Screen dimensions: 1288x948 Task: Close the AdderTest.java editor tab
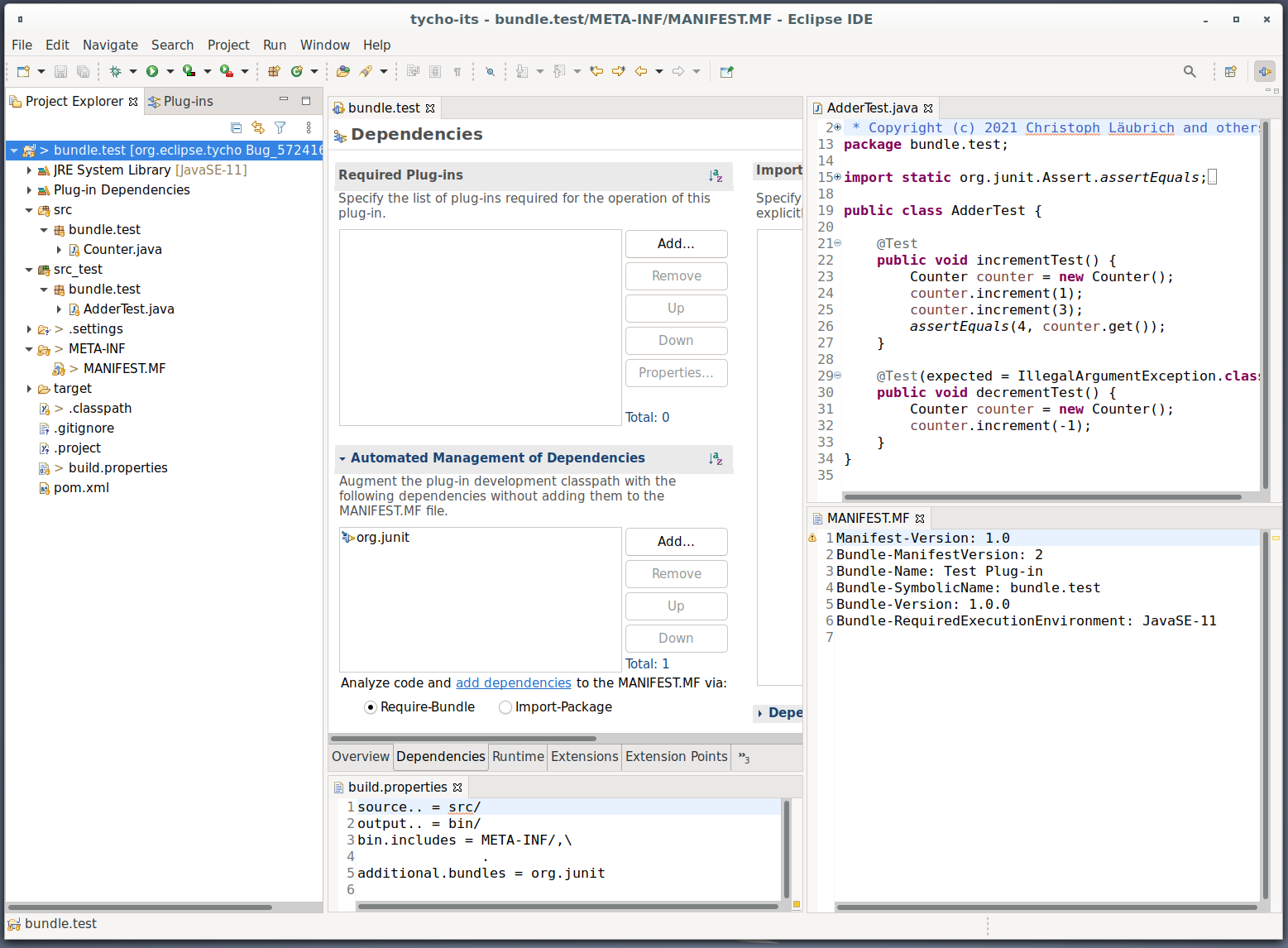point(928,108)
